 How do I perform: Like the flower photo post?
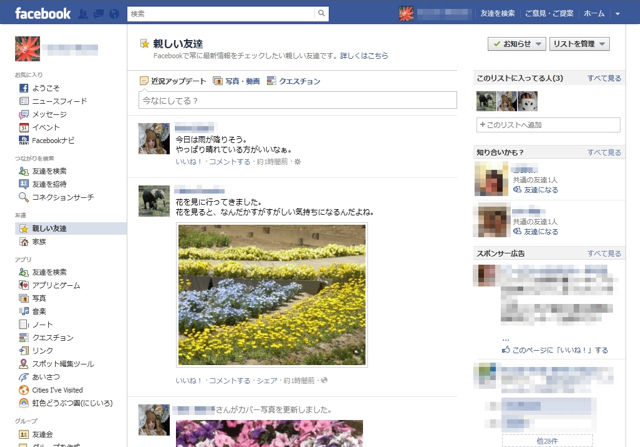(x=189, y=380)
